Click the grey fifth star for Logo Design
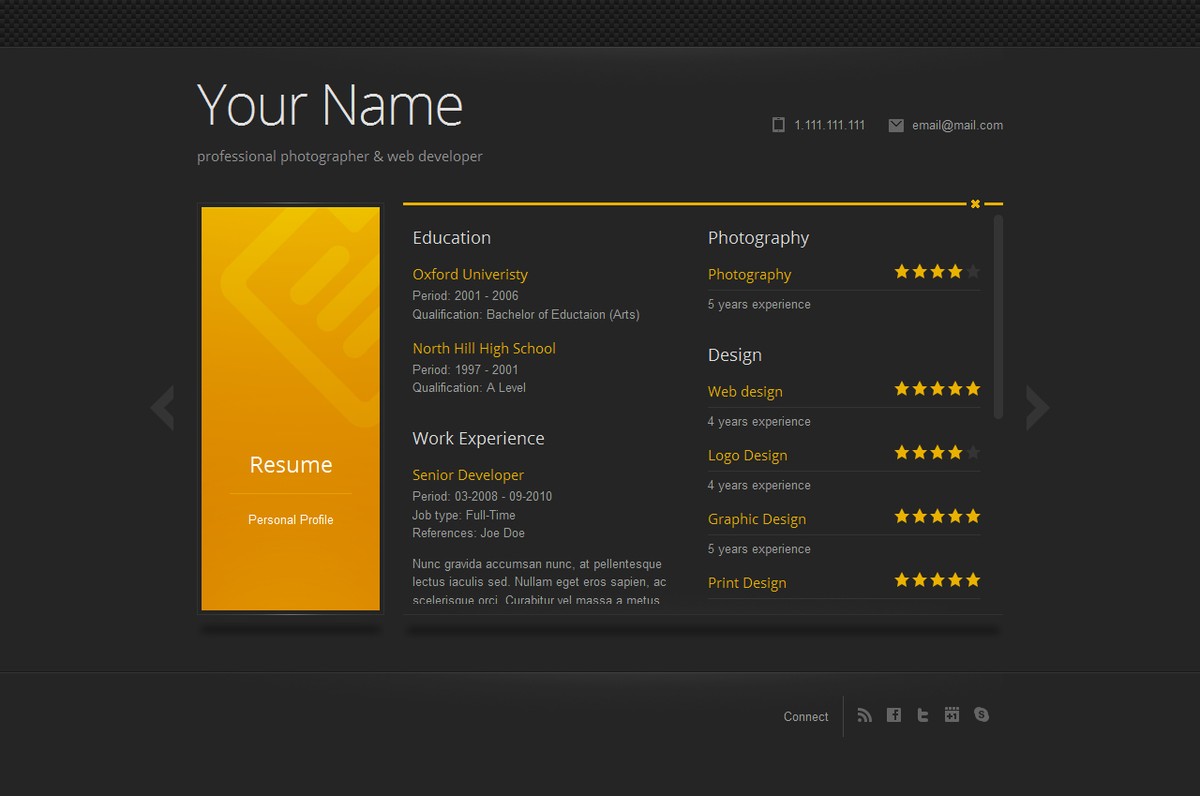This screenshot has width=1200, height=796. (x=973, y=453)
